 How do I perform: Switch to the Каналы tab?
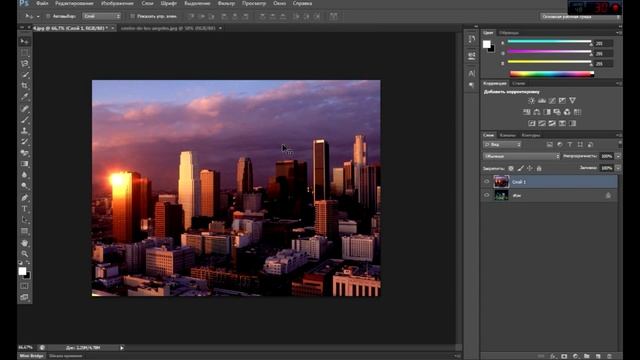pos(508,135)
